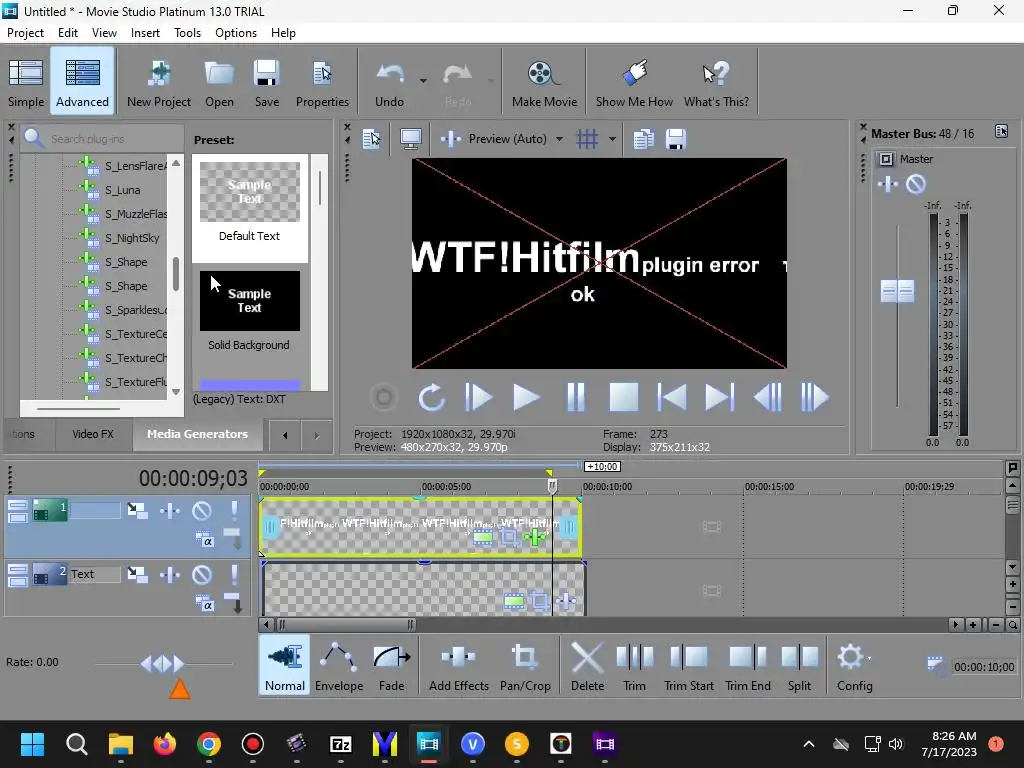This screenshot has width=1024, height=768.
Task: Click Add Effects button
Action: (x=458, y=665)
